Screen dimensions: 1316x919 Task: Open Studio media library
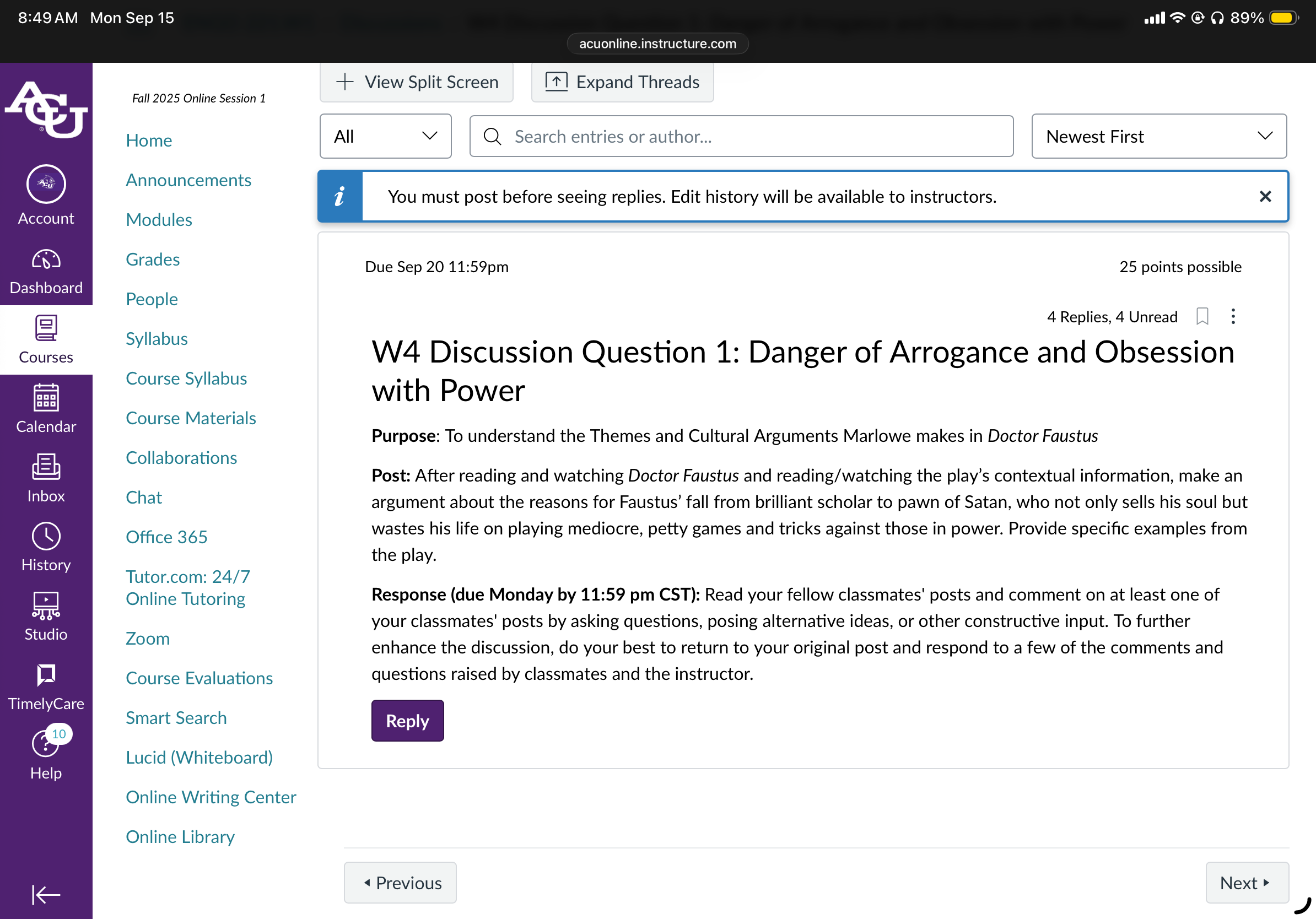46,617
